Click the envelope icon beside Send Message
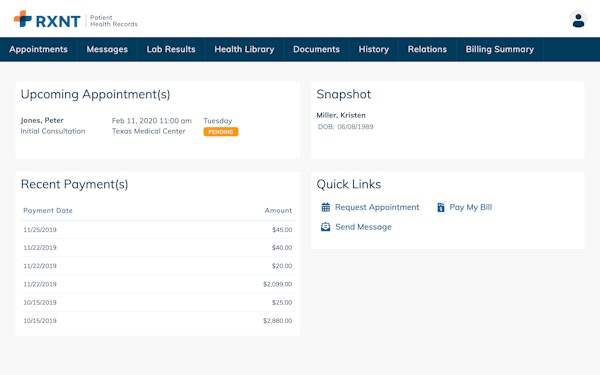600x375 pixels. tap(325, 227)
